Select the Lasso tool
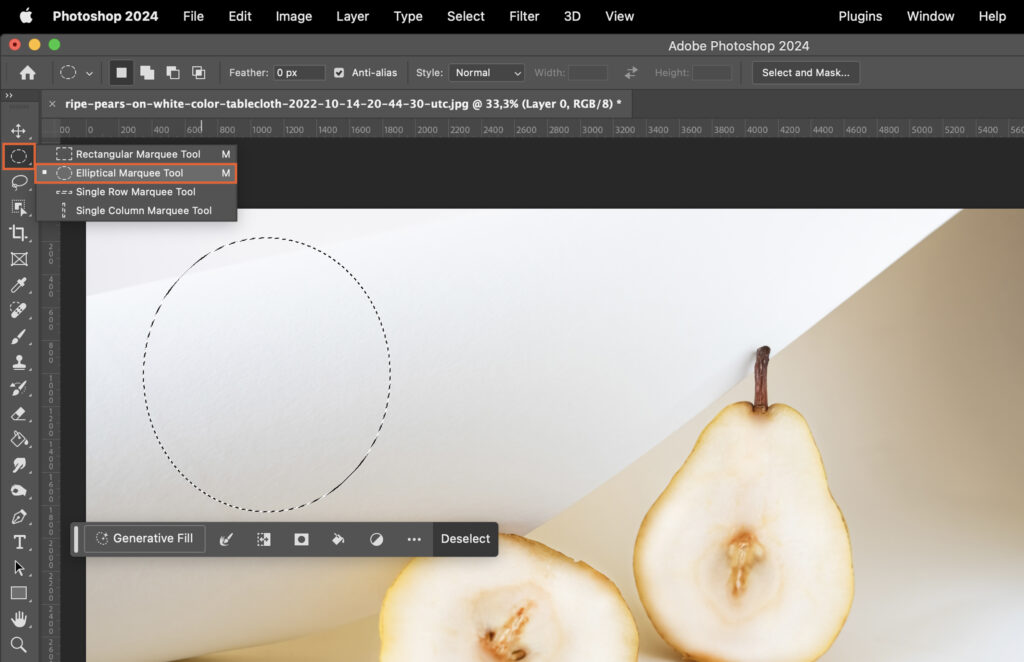The height and width of the screenshot is (662, 1024). (21, 182)
